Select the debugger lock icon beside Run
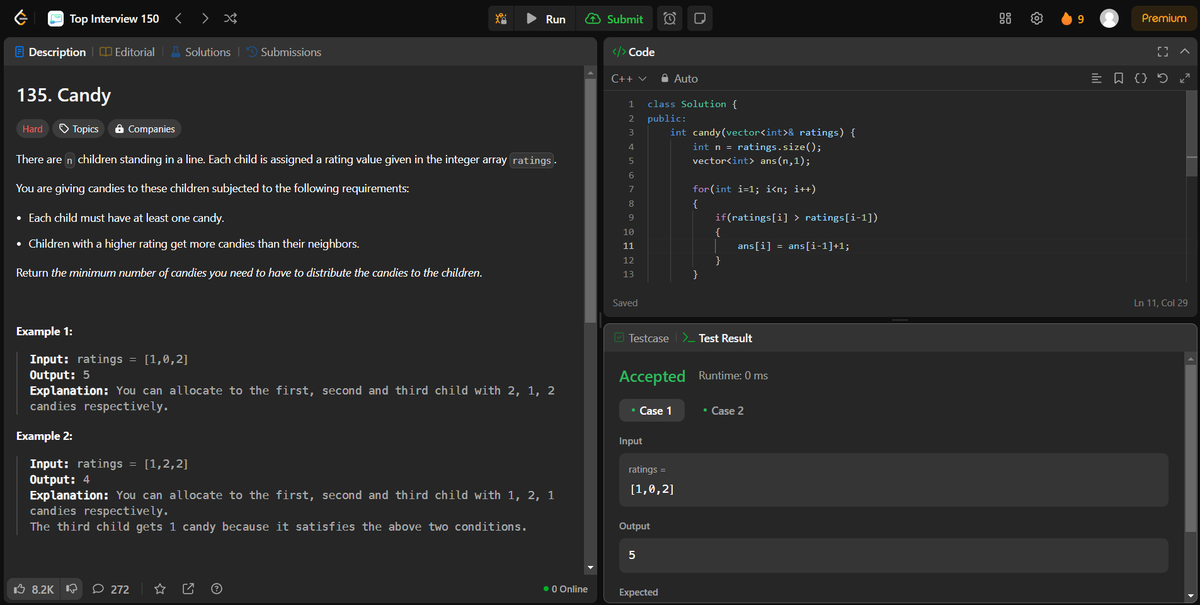1200x605 pixels. coord(501,18)
